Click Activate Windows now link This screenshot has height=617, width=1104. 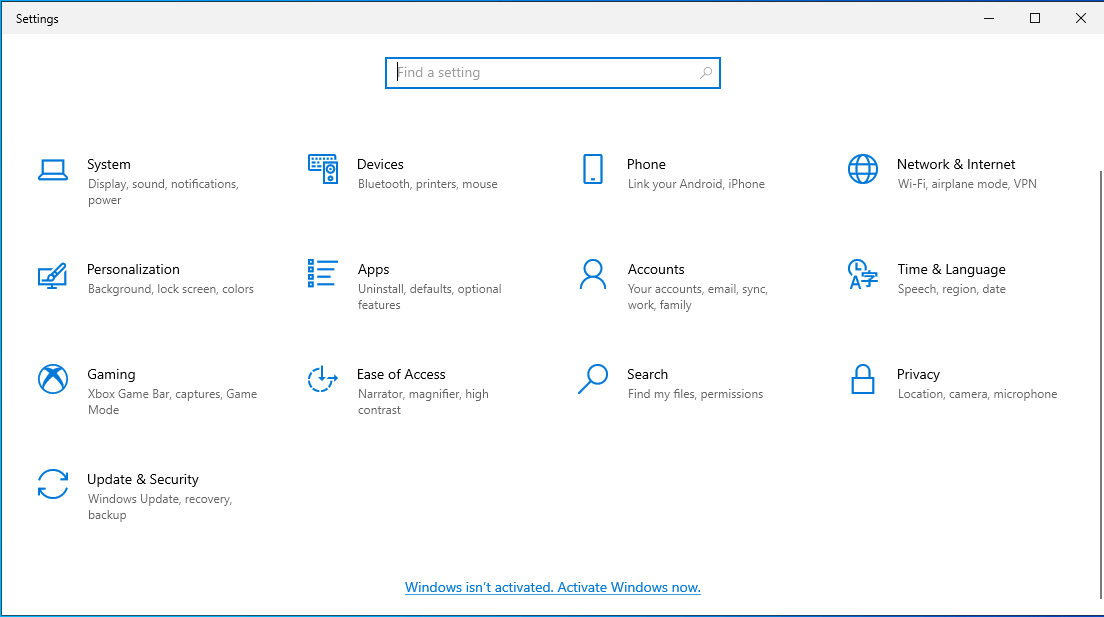(553, 587)
